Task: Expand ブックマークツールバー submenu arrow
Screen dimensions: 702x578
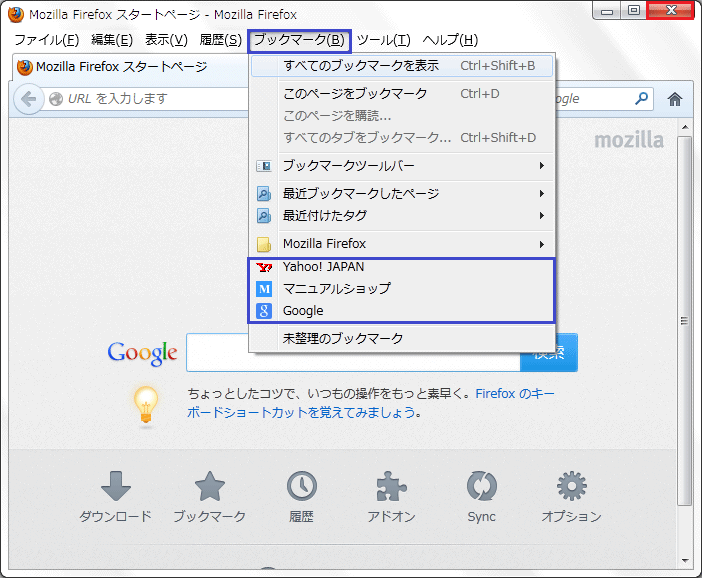Action: [x=542, y=166]
